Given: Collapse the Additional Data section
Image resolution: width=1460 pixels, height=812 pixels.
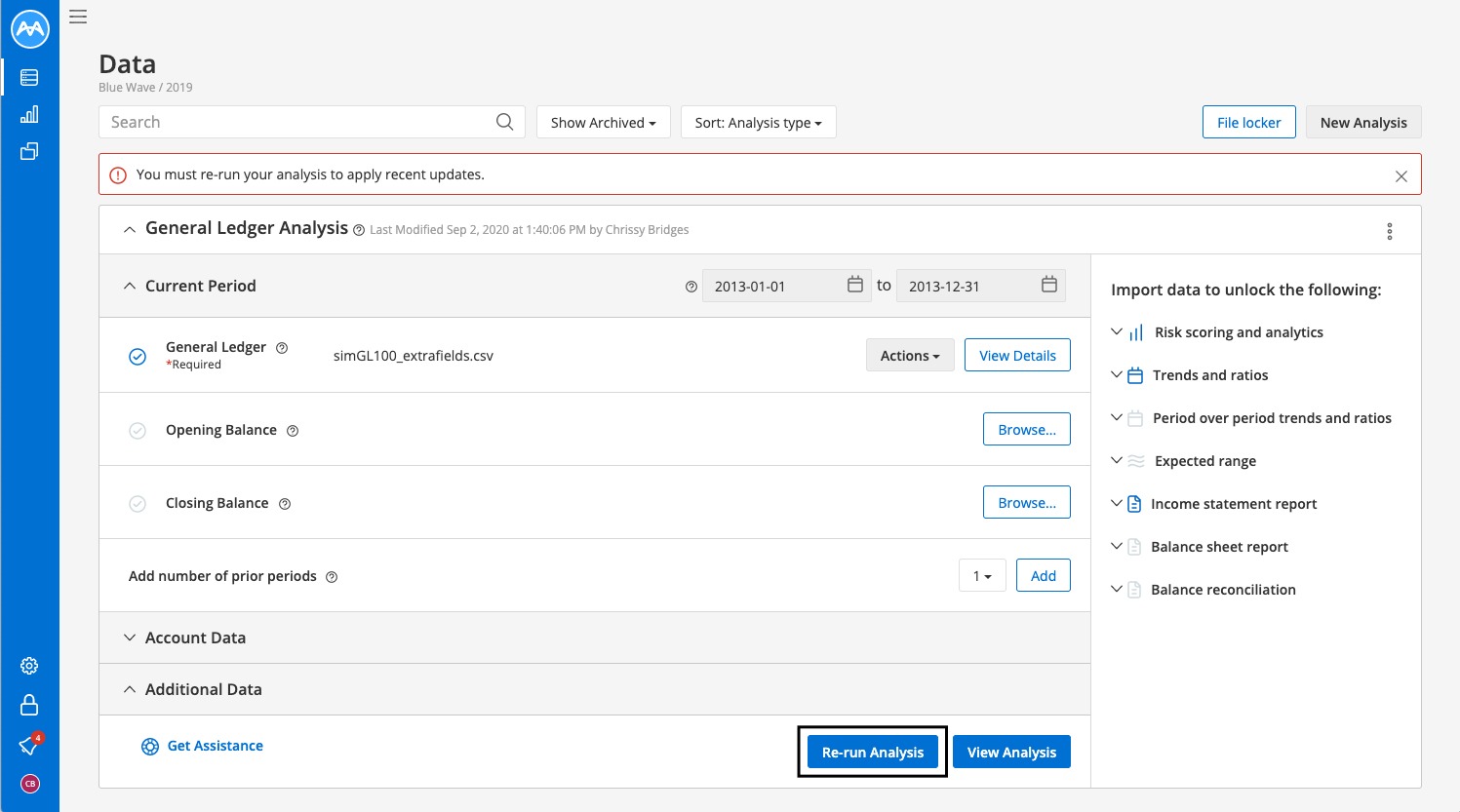Looking at the screenshot, I should [130, 689].
